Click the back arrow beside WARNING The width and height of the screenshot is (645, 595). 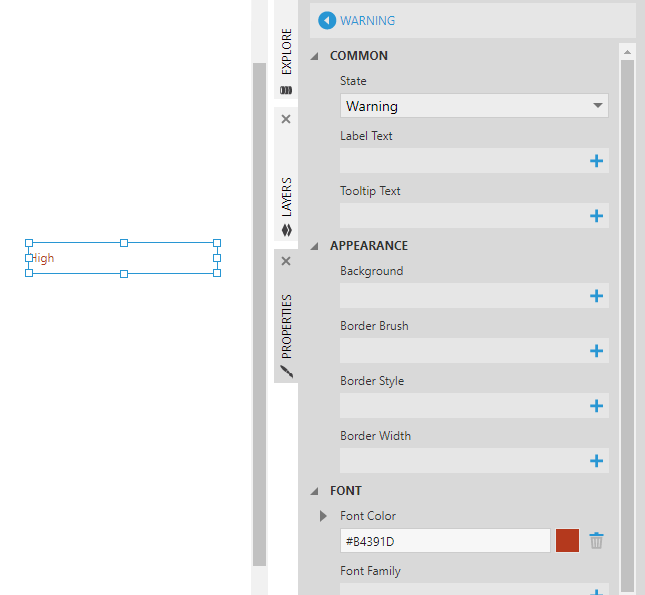point(327,20)
